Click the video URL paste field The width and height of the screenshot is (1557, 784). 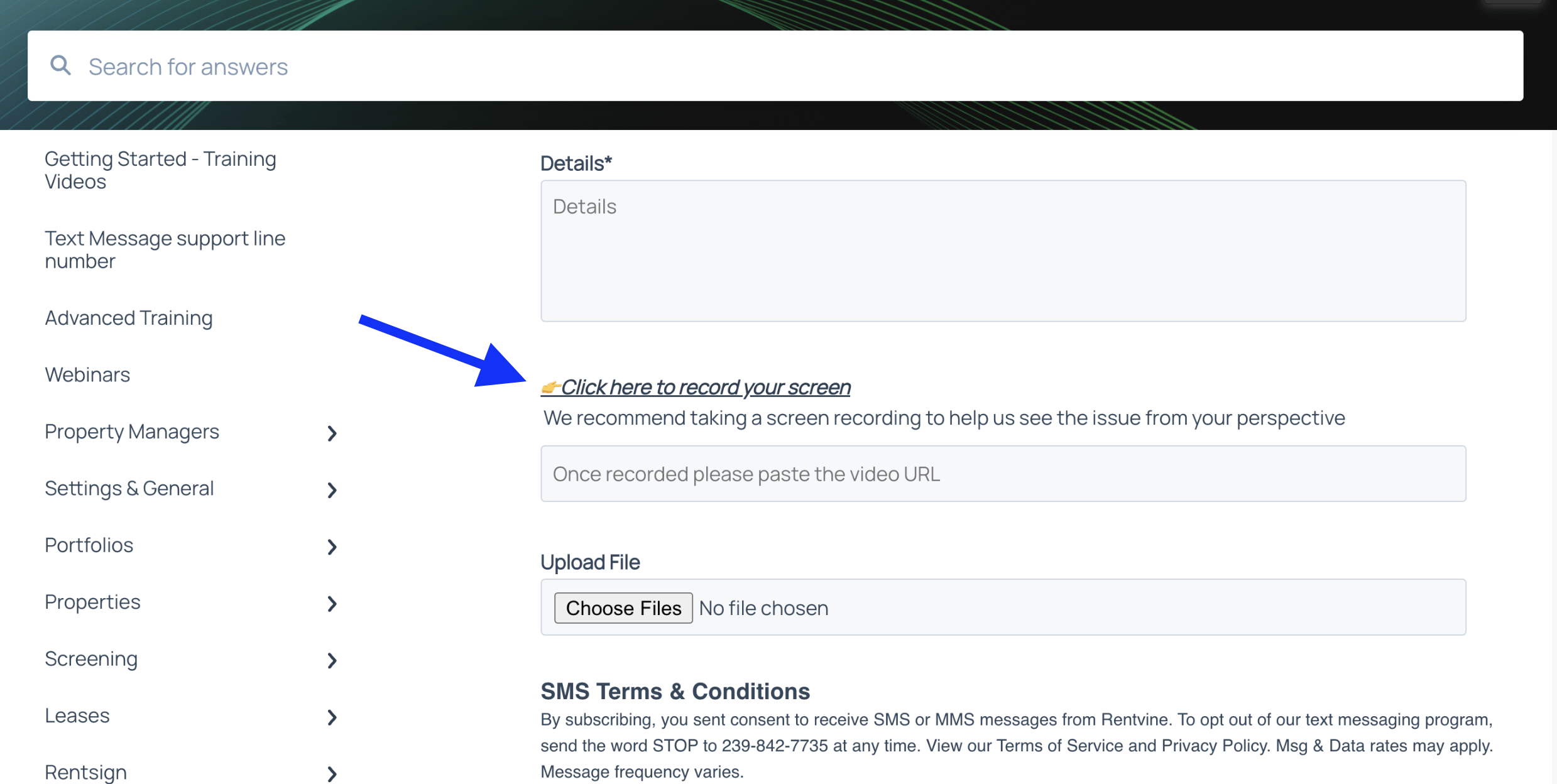coord(1003,474)
